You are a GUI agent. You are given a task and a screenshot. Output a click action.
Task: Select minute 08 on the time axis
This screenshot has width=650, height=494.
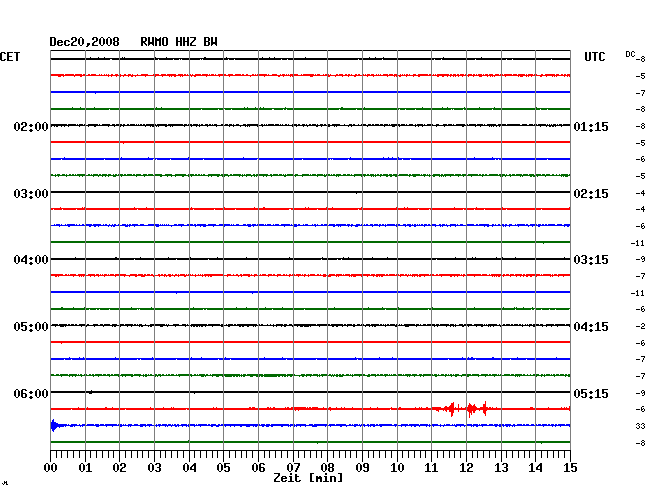tap(327, 467)
